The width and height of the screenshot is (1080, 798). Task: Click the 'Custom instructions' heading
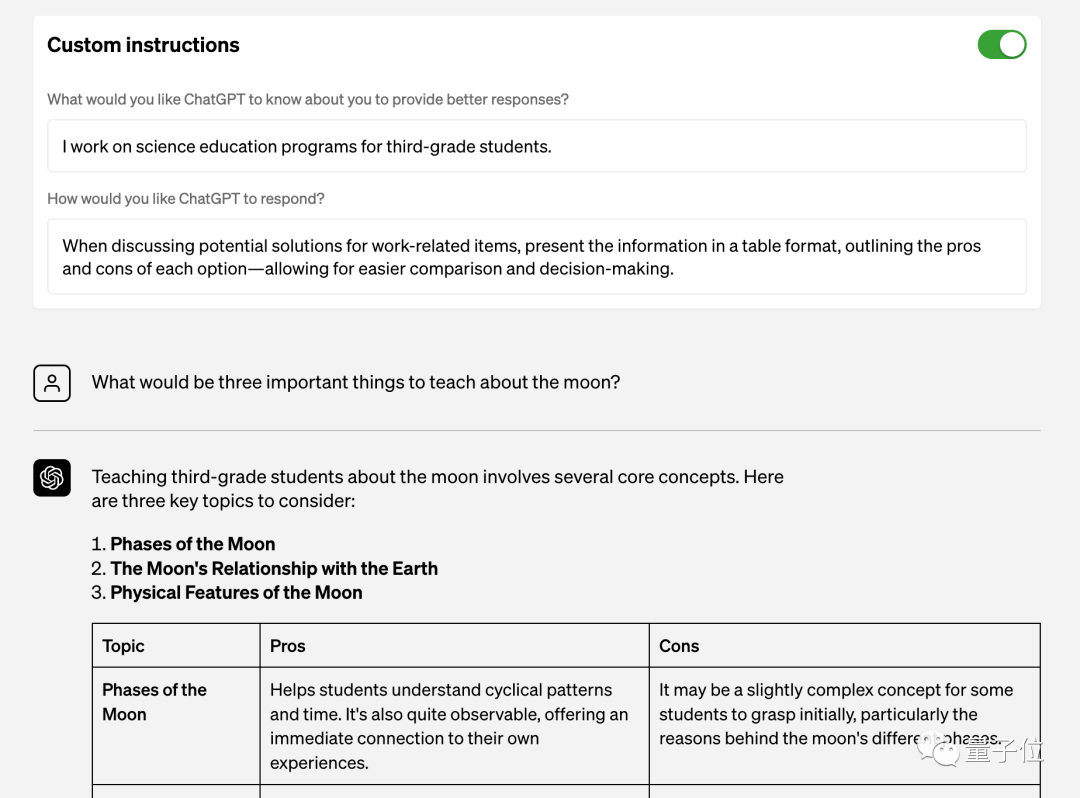143,45
